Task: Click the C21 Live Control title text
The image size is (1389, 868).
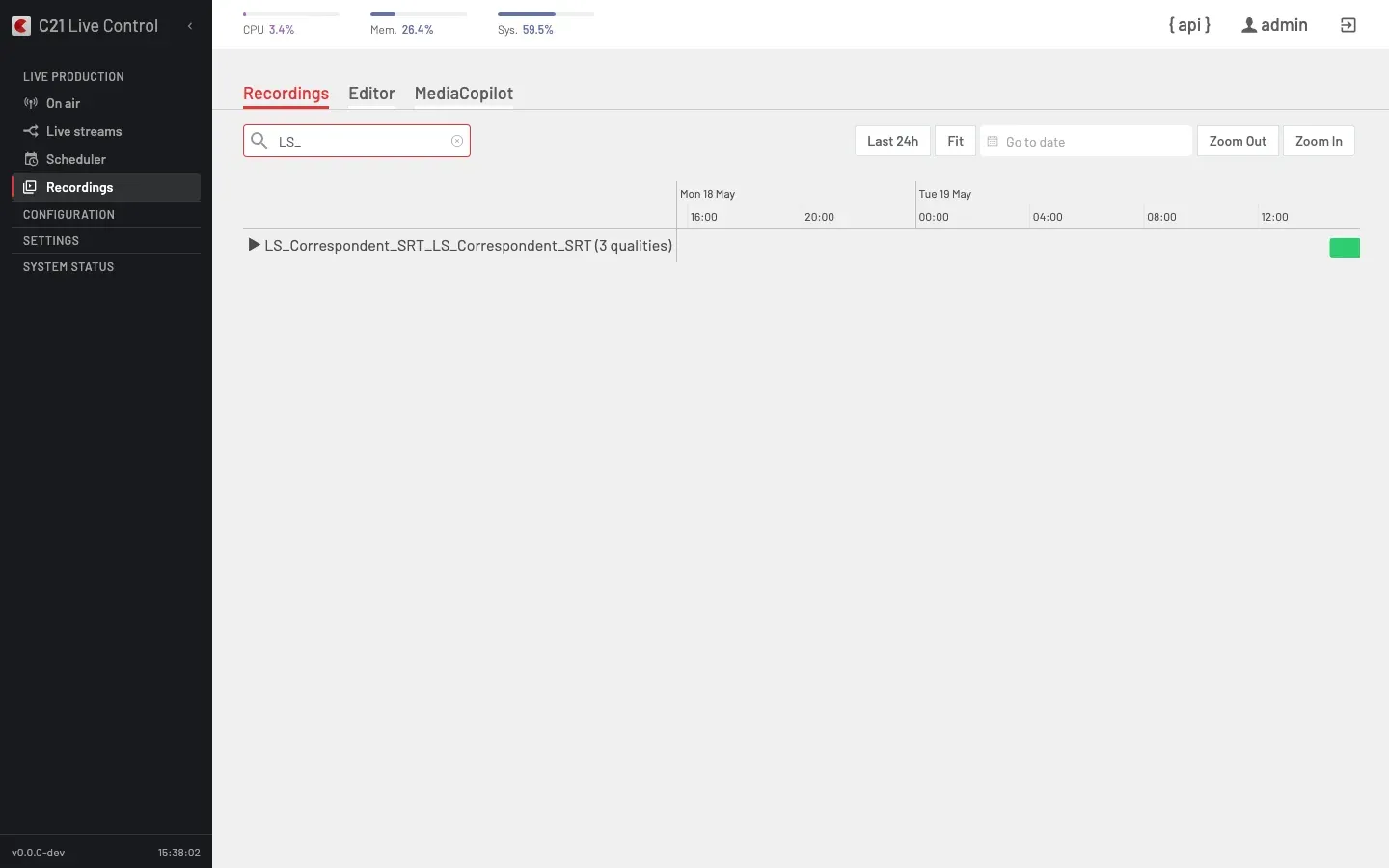Action: tap(98, 26)
